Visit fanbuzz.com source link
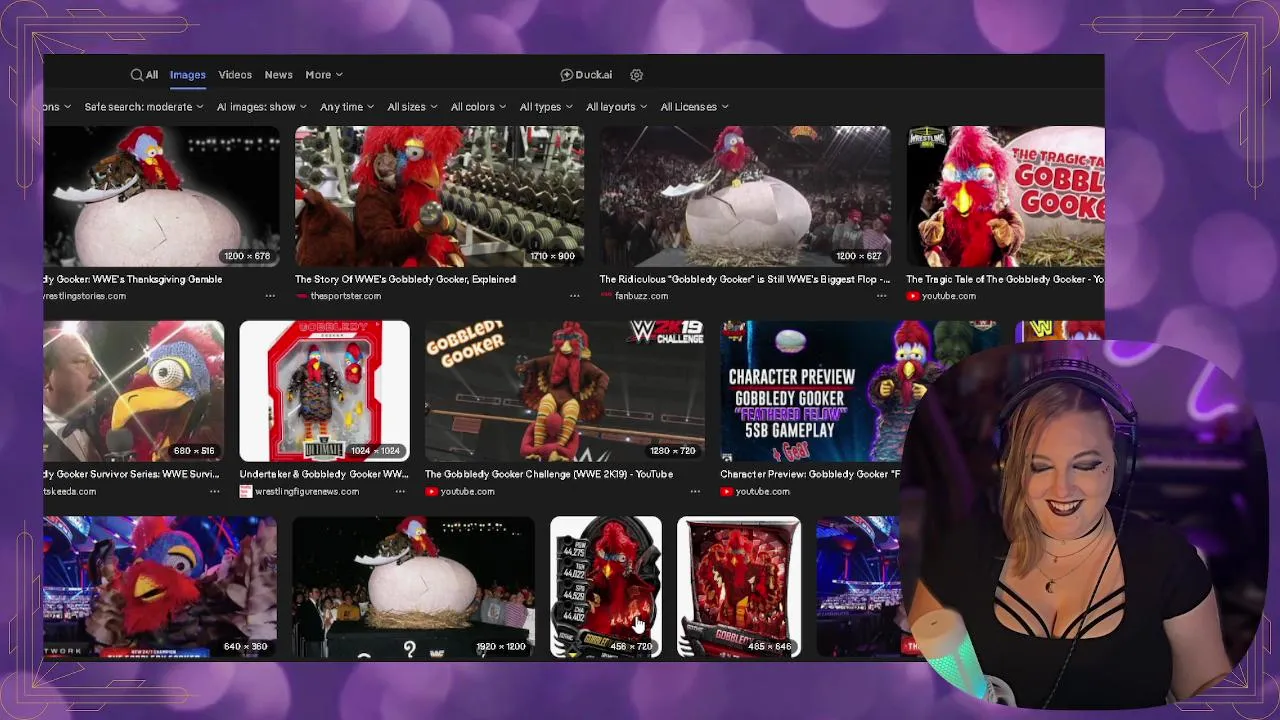The width and height of the screenshot is (1280, 720). (641, 296)
